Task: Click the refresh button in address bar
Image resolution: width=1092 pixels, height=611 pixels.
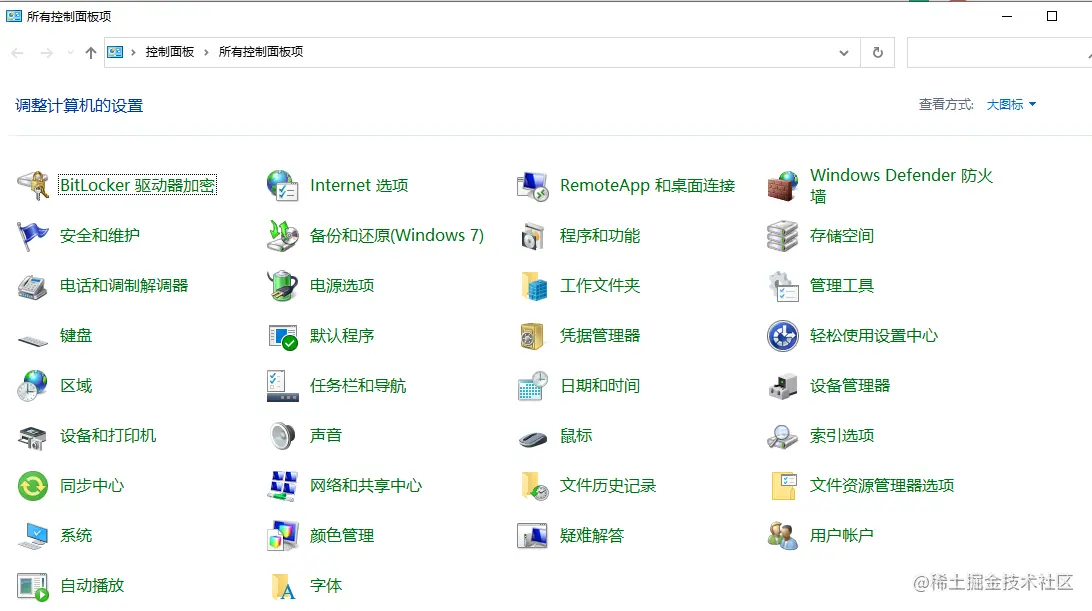Action: pos(878,52)
